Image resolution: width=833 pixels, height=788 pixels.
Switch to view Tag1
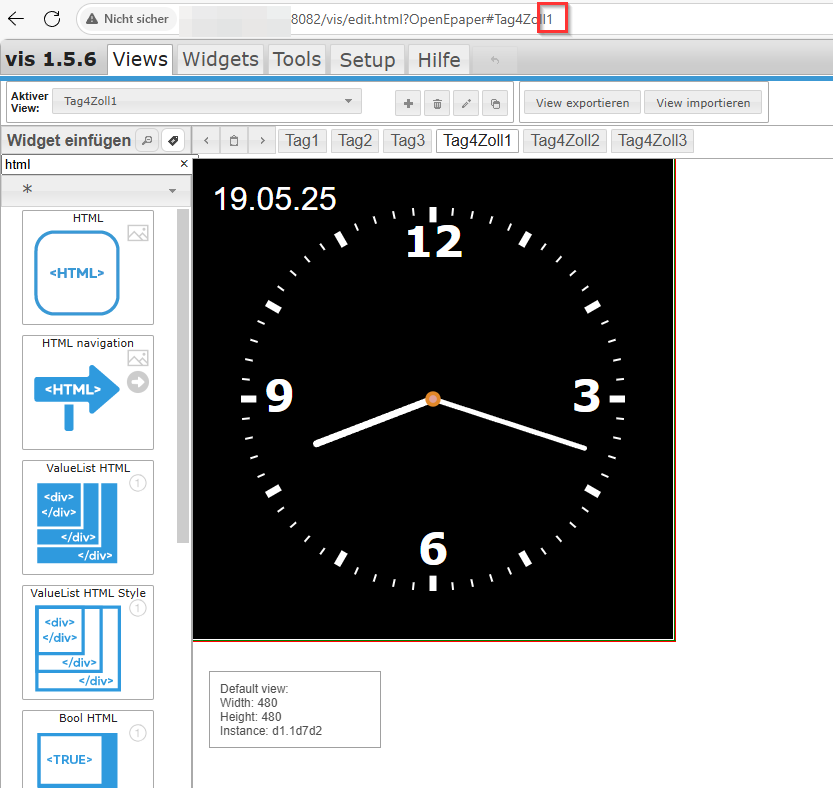302,141
